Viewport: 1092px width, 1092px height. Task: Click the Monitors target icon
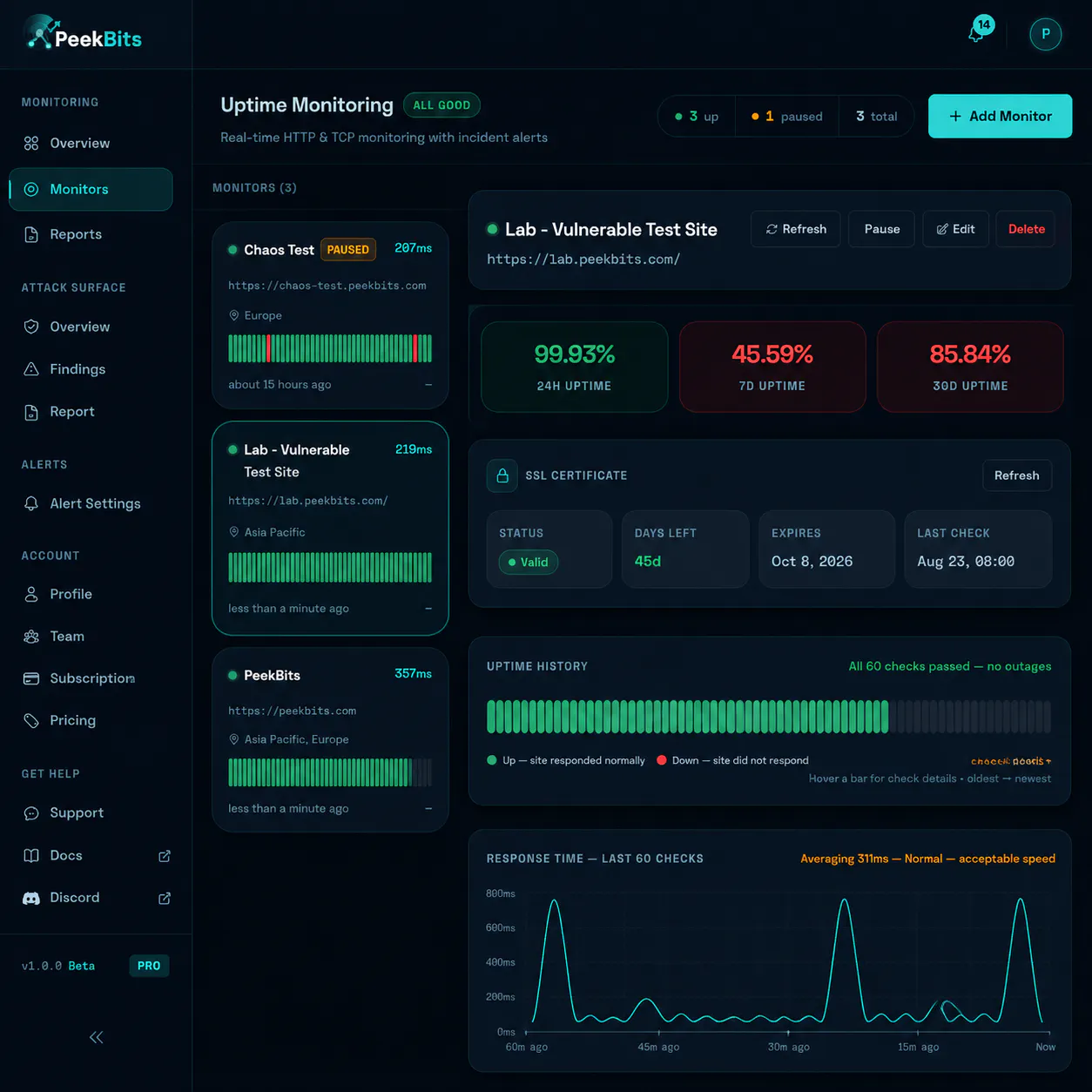(31, 189)
